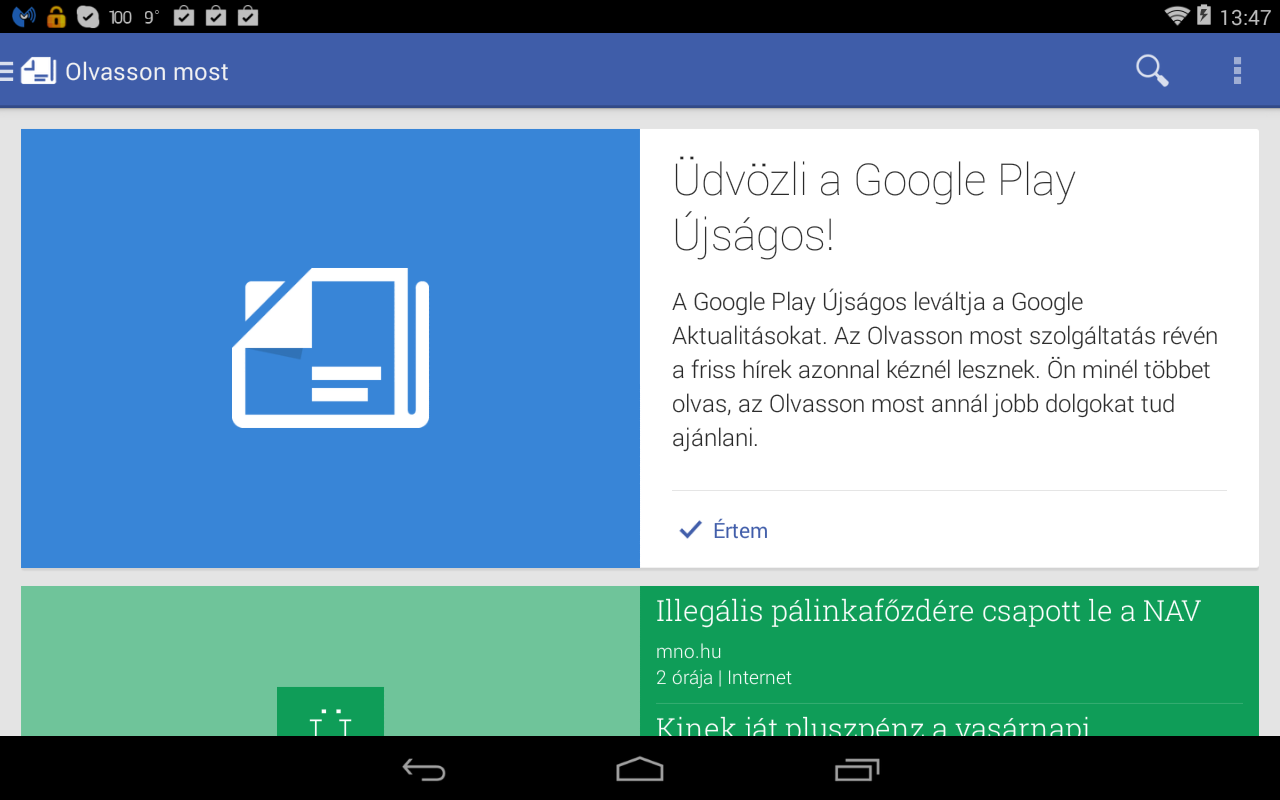The image size is (1280, 800).
Task: Open the lock notification icon
Action: (x=56, y=16)
